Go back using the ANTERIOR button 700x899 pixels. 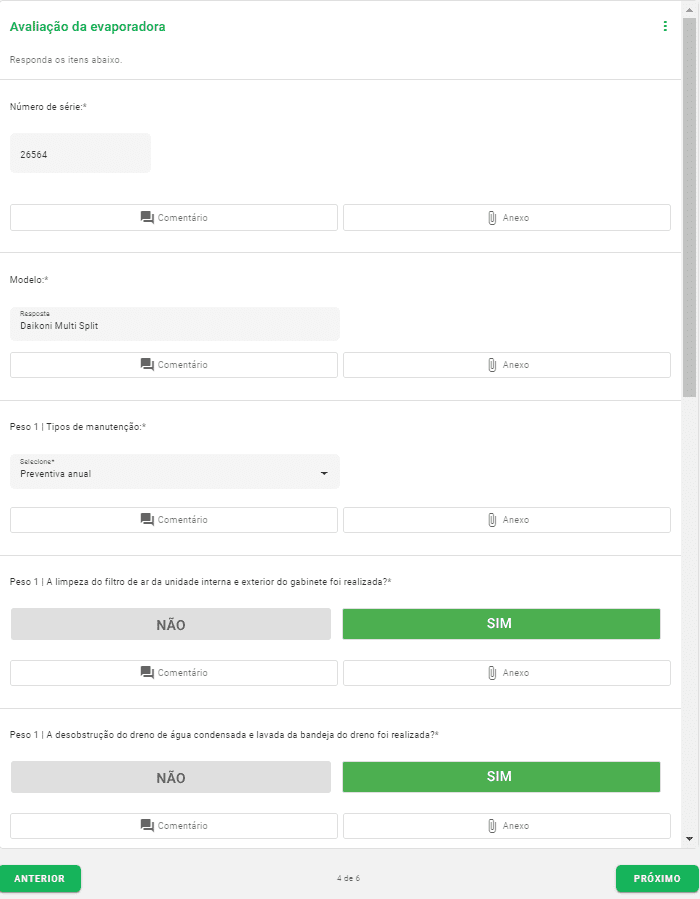(41, 878)
